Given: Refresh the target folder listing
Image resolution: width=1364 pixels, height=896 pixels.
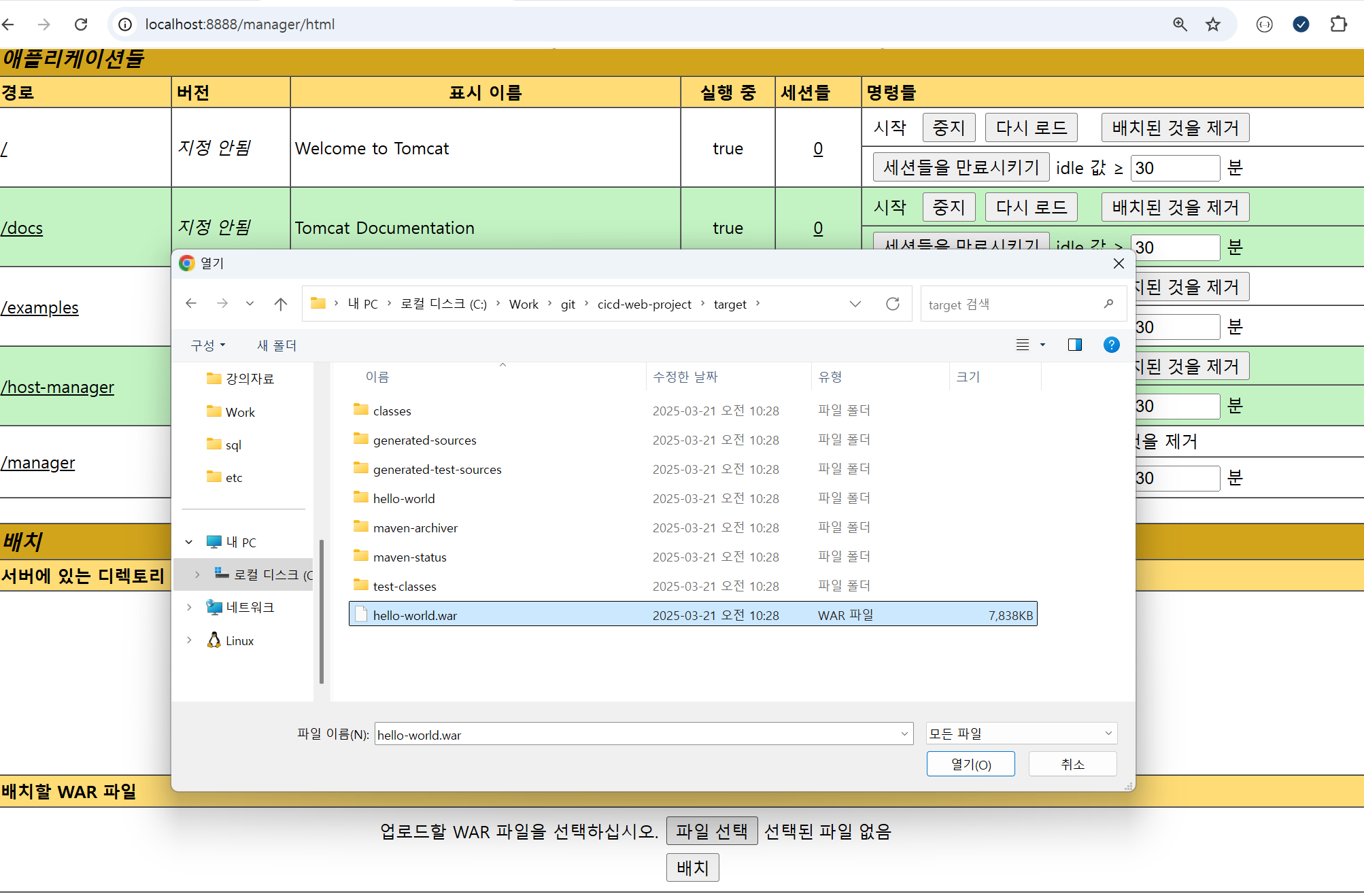Looking at the screenshot, I should [x=893, y=304].
